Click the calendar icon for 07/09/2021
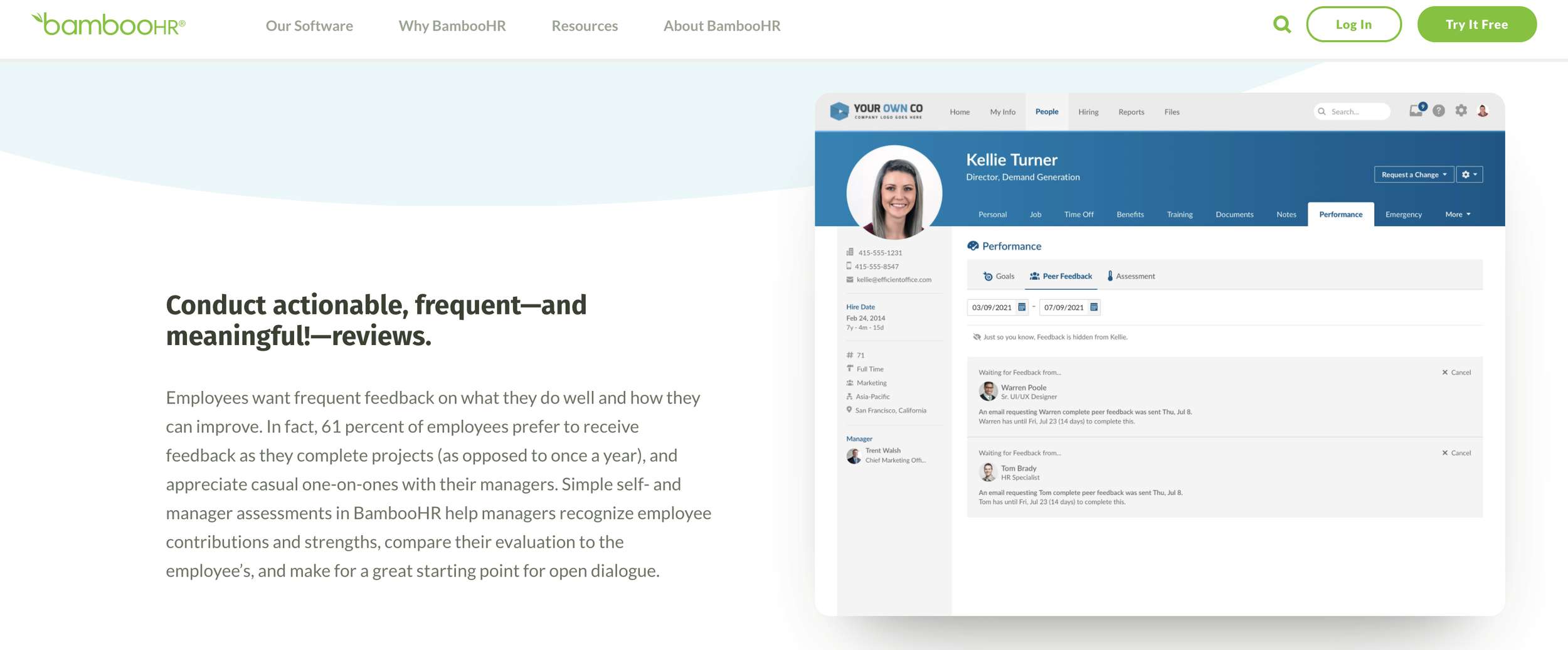The height and width of the screenshot is (650, 1568). coord(1094,307)
